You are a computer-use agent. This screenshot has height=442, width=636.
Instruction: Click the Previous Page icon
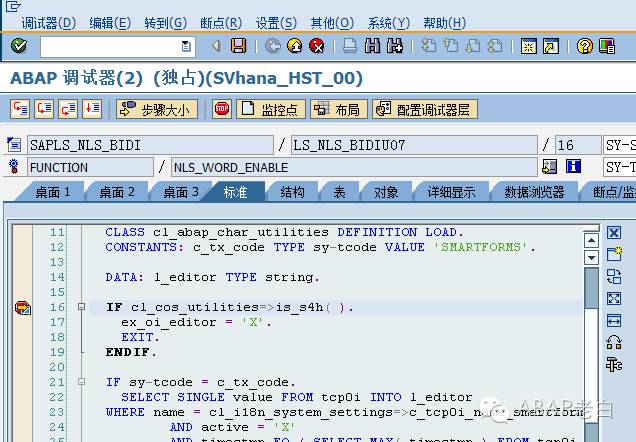tap(450, 46)
